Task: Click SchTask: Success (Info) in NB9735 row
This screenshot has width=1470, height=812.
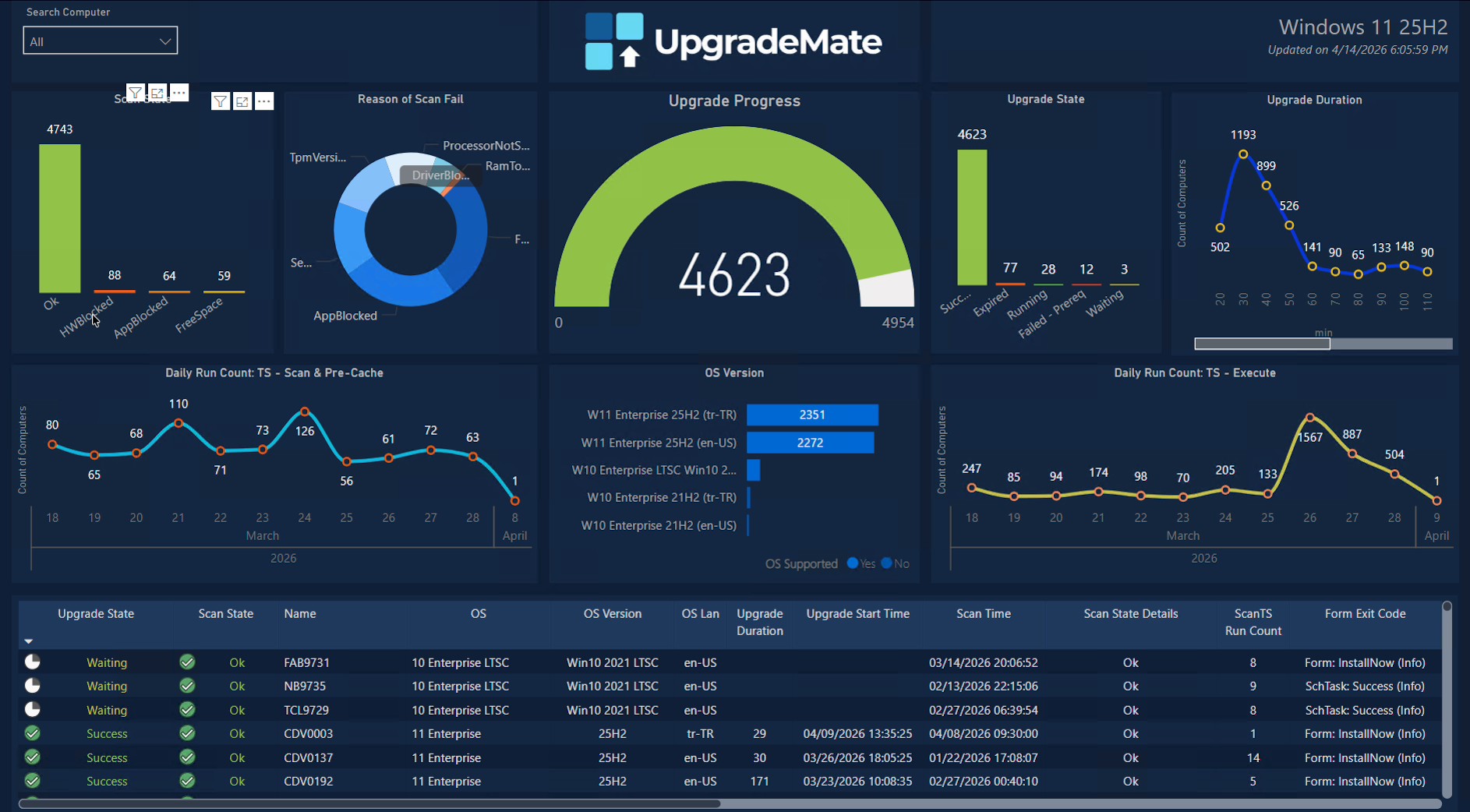Action: (1365, 687)
